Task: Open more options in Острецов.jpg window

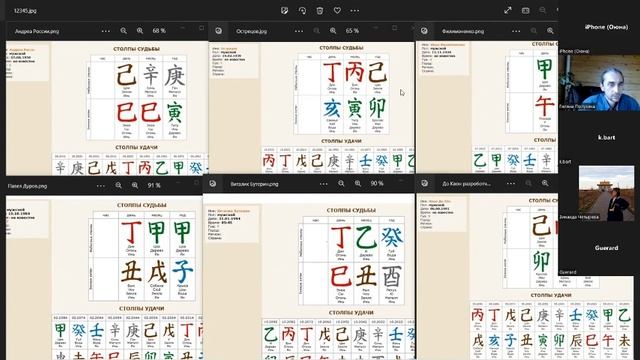Action: pos(299,31)
